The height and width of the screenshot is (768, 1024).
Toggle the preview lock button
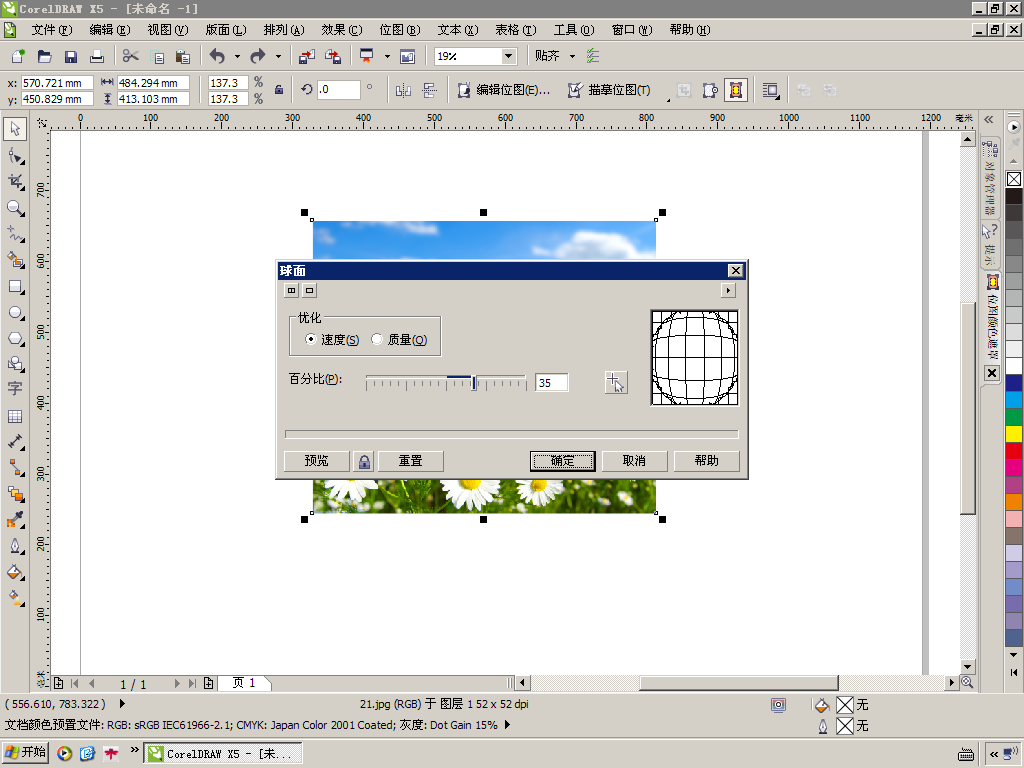(364, 461)
